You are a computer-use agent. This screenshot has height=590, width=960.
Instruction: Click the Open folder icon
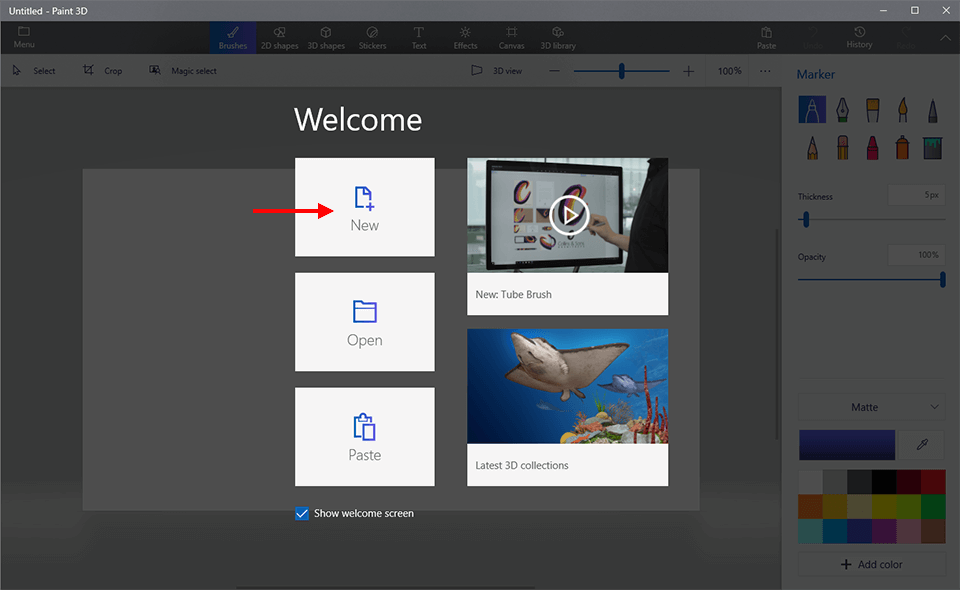tap(364, 312)
